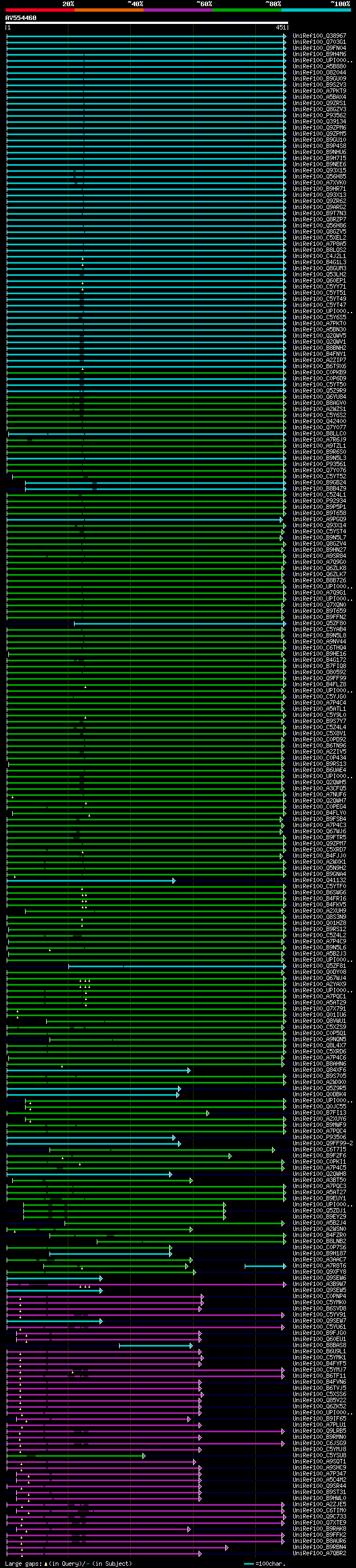Open hit UniRef100_B9H4M6
This screenshot has width=356, height=1568.
click(x=319, y=54)
